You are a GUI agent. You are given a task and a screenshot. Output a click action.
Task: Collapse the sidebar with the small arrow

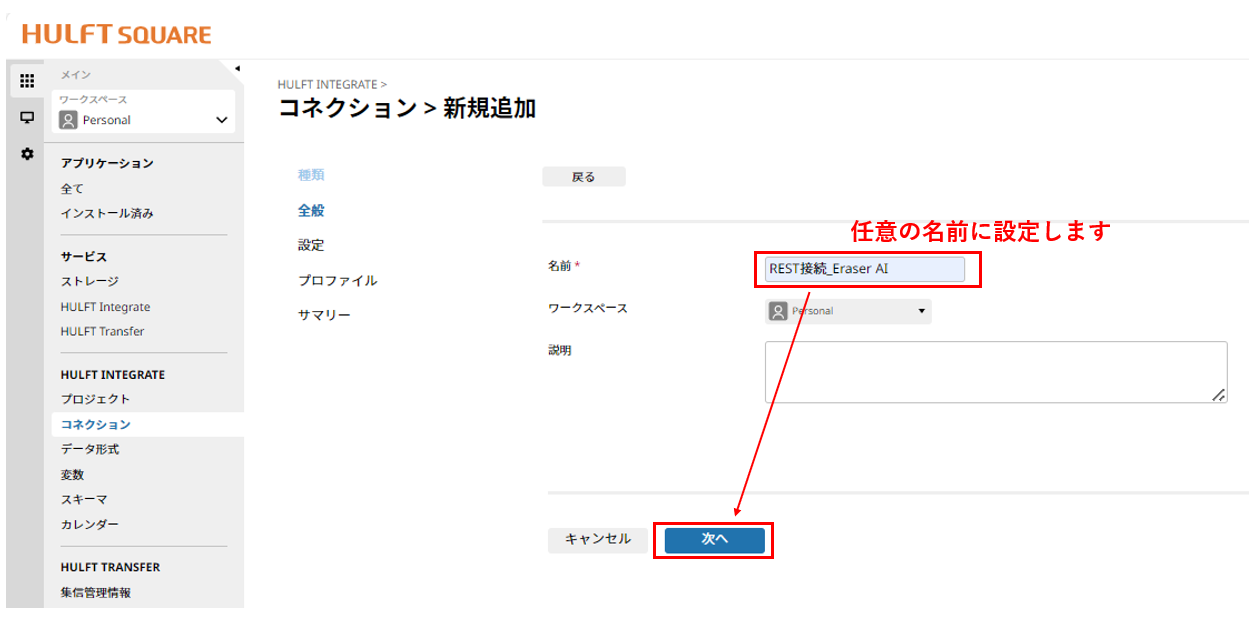(x=238, y=68)
